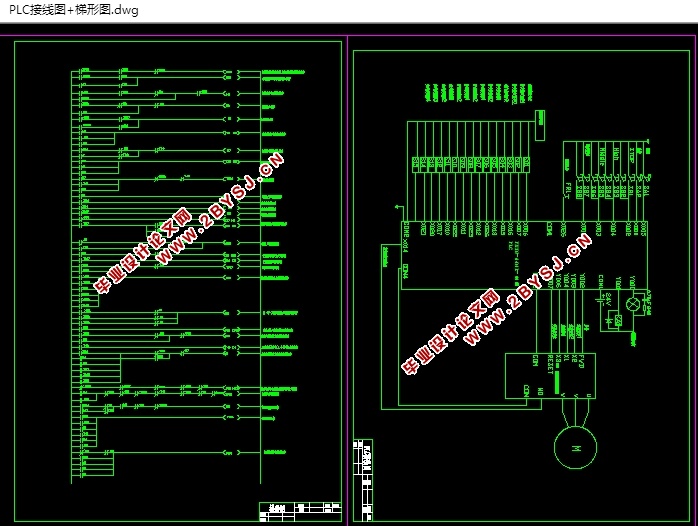698x526 pixels.
Task: Click the indicator lamp cross-circle symbol
Action: pyautogui.click(x=633, y=304)
